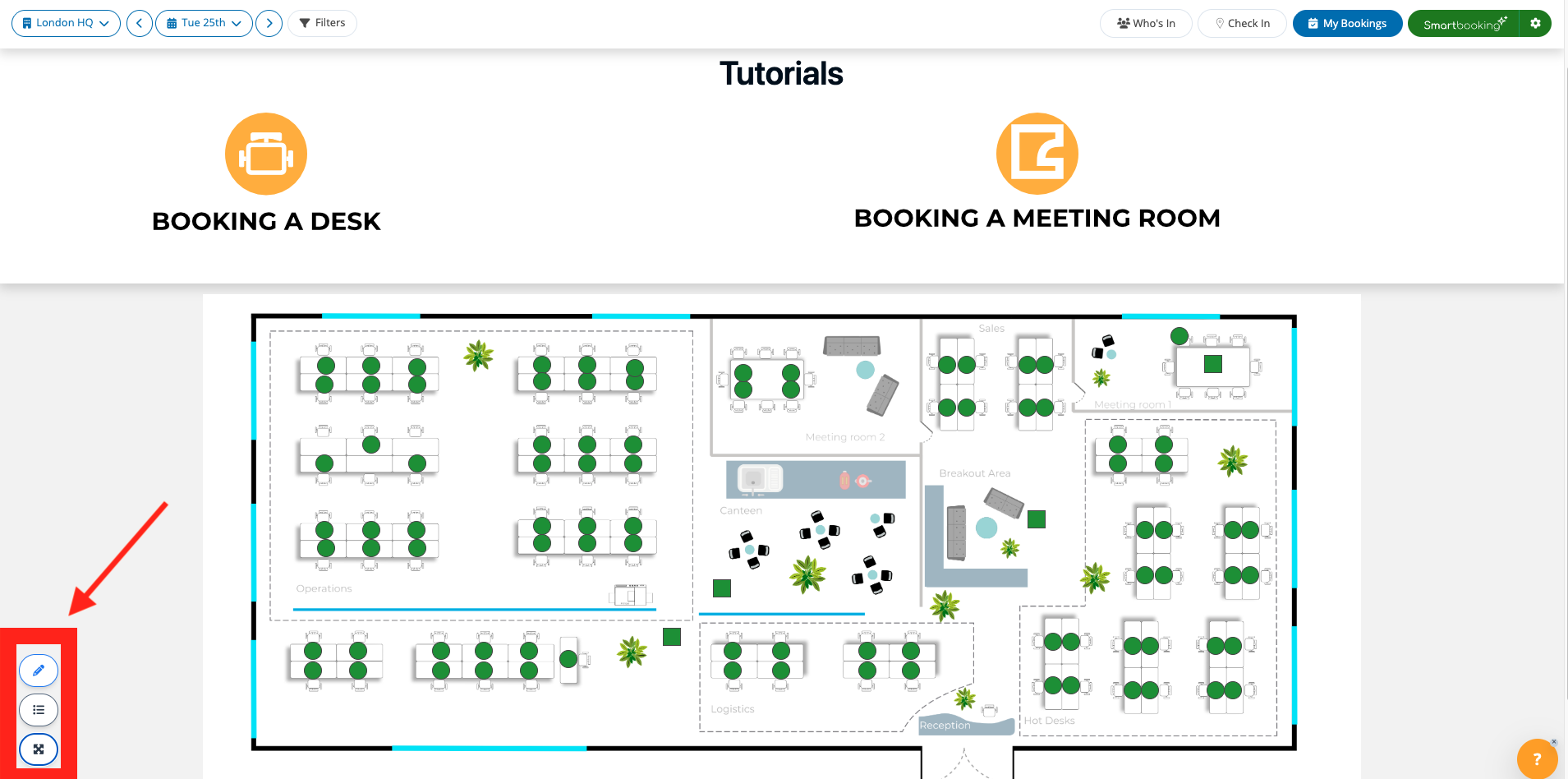Select the green square in Breakout Area
This screenshot has height=779, width=1568.
click(x=1037, y=519)
